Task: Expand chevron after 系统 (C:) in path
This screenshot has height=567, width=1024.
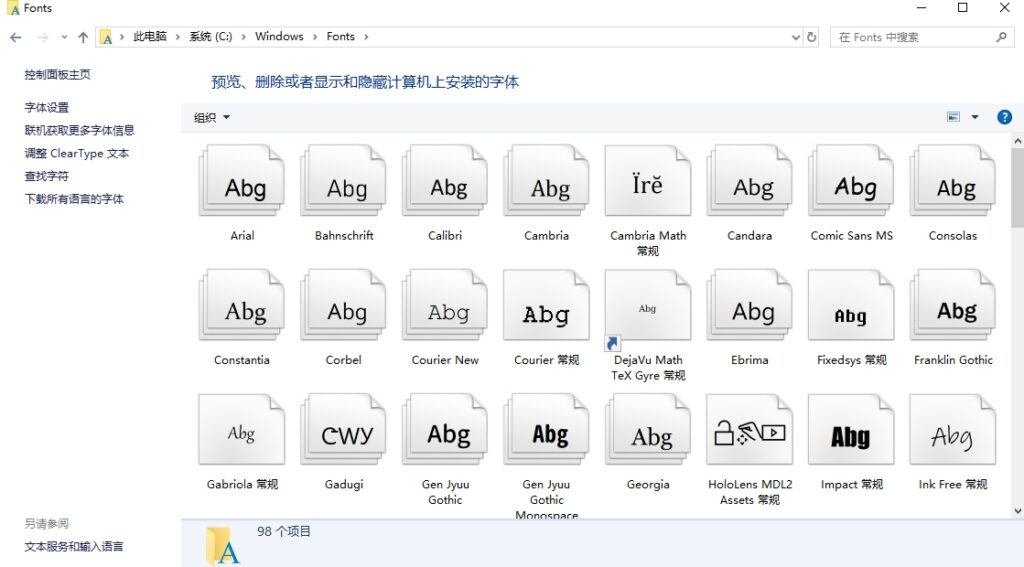Action: [244, 37]
